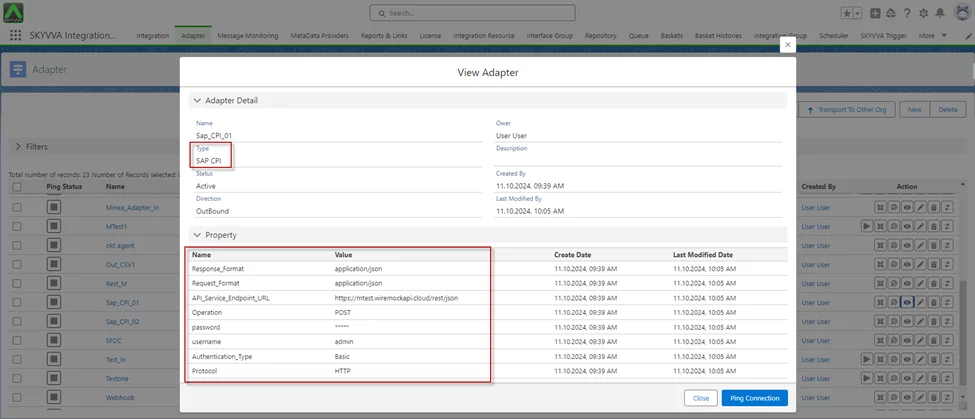Screen dimensions: 975x419
Task: Select the checkbox for Webhook row
Action: tap(16, 397)
